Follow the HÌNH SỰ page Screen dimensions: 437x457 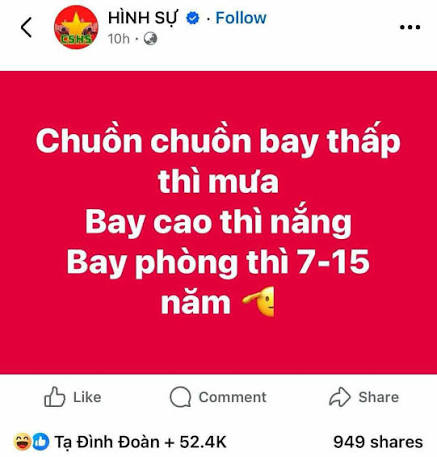(x=241, y=18)
